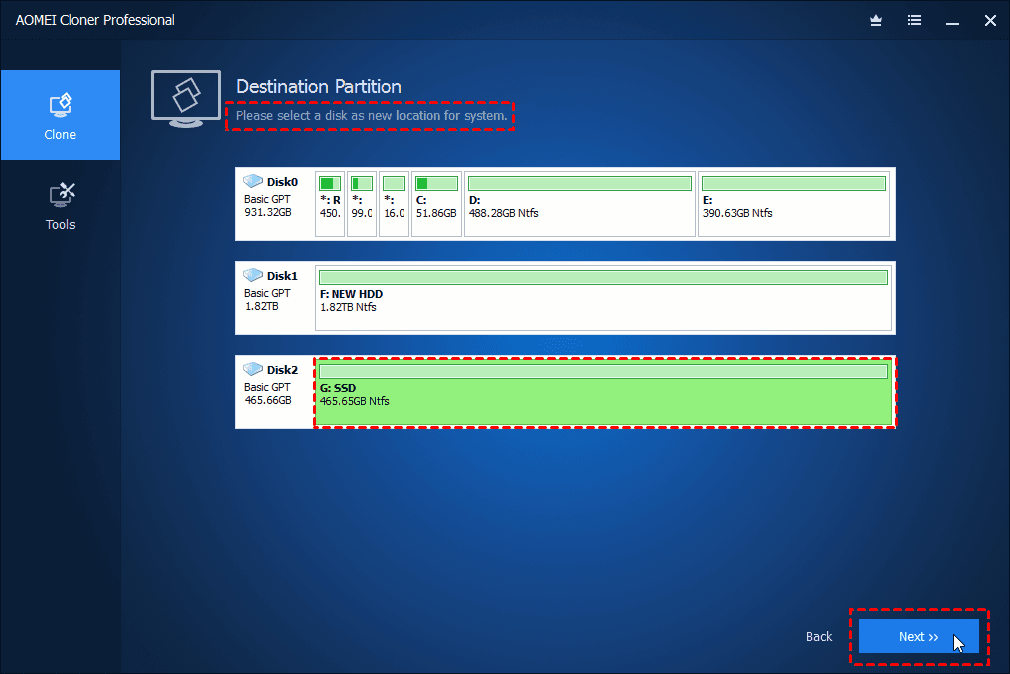Viewport: 1010px width, 674px height.
Task: Select the D: 488.28GB Ntfs partition
Action: point(580,204)
